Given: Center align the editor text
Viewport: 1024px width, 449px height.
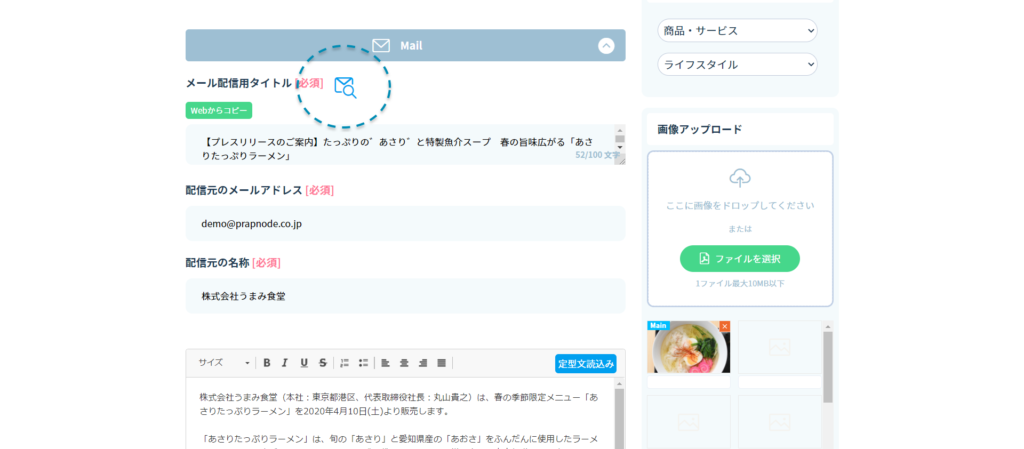Looking at the screenshot, I should (404, 363).
